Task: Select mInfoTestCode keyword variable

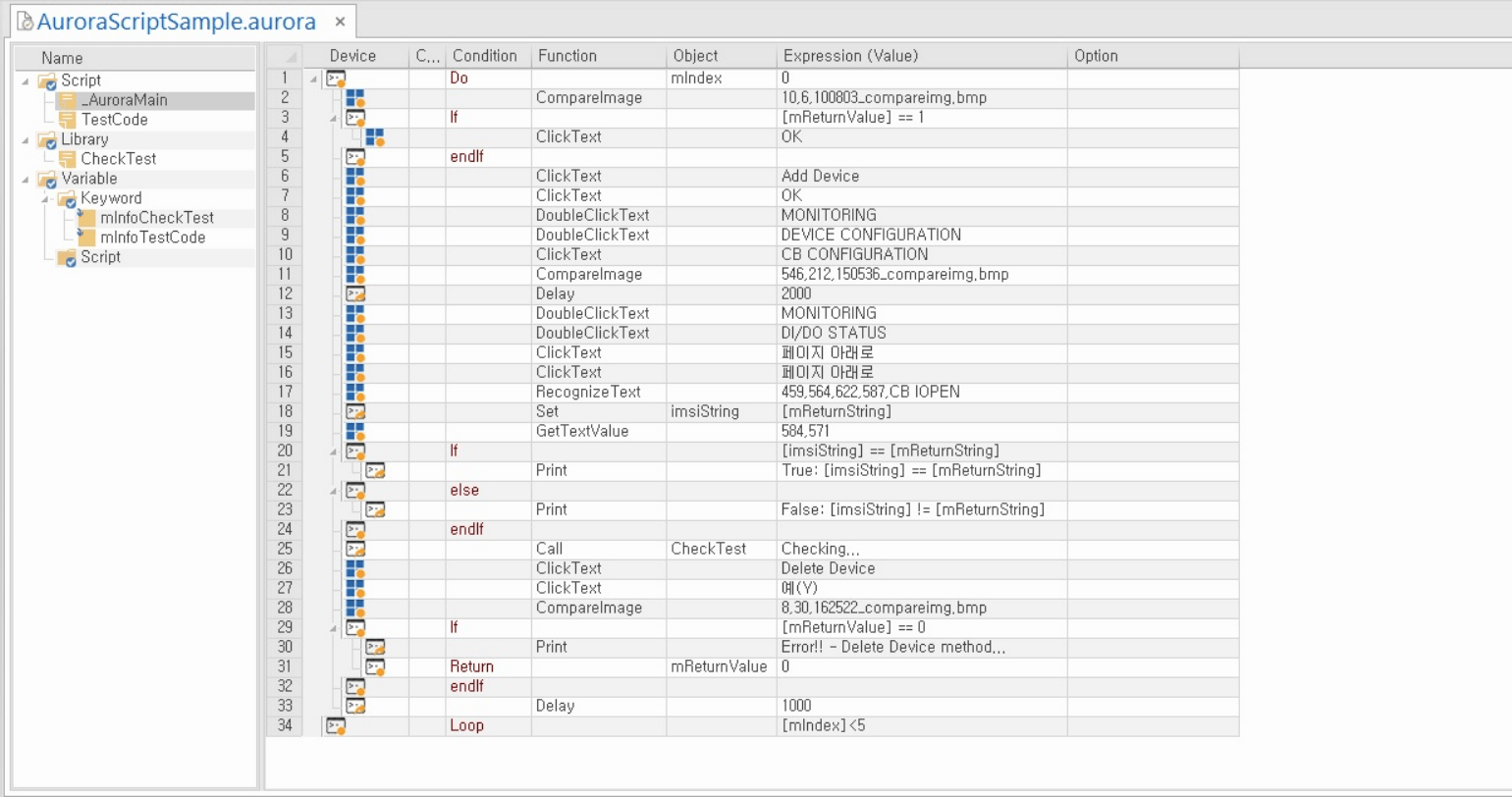Action: pos(152,238)
